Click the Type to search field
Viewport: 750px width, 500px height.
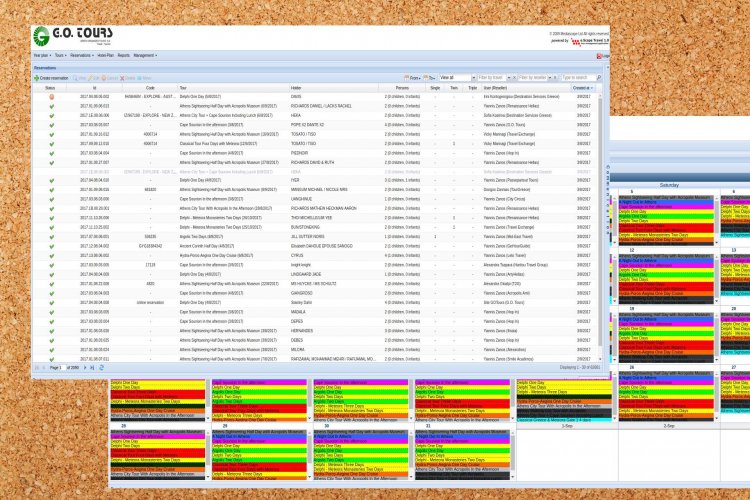point(578,78)
